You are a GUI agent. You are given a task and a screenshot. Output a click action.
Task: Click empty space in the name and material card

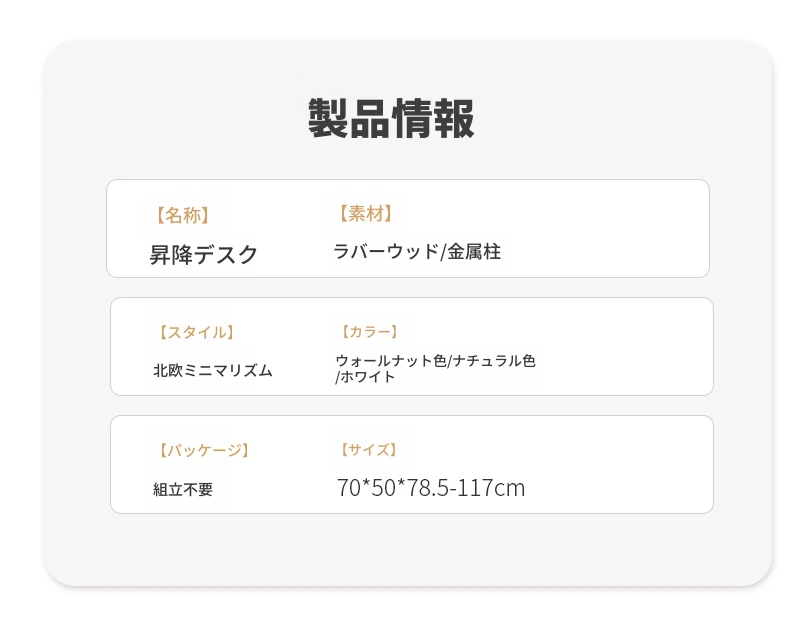click(605, 228)
